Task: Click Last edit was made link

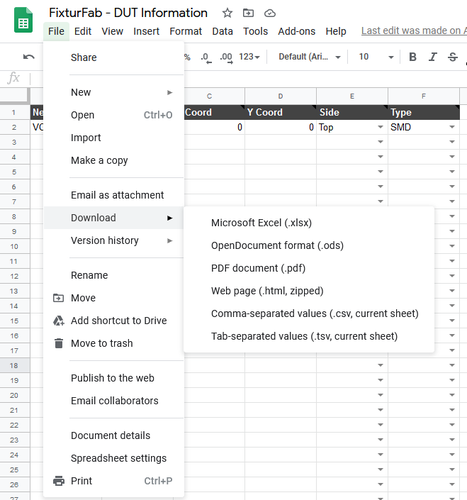Action: tap(414, 31)
